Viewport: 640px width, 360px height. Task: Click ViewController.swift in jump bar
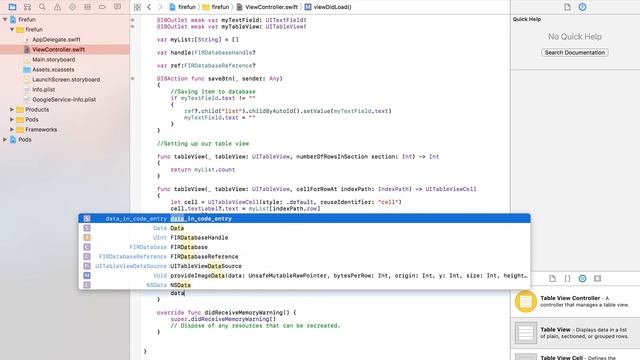pos(267,7)
